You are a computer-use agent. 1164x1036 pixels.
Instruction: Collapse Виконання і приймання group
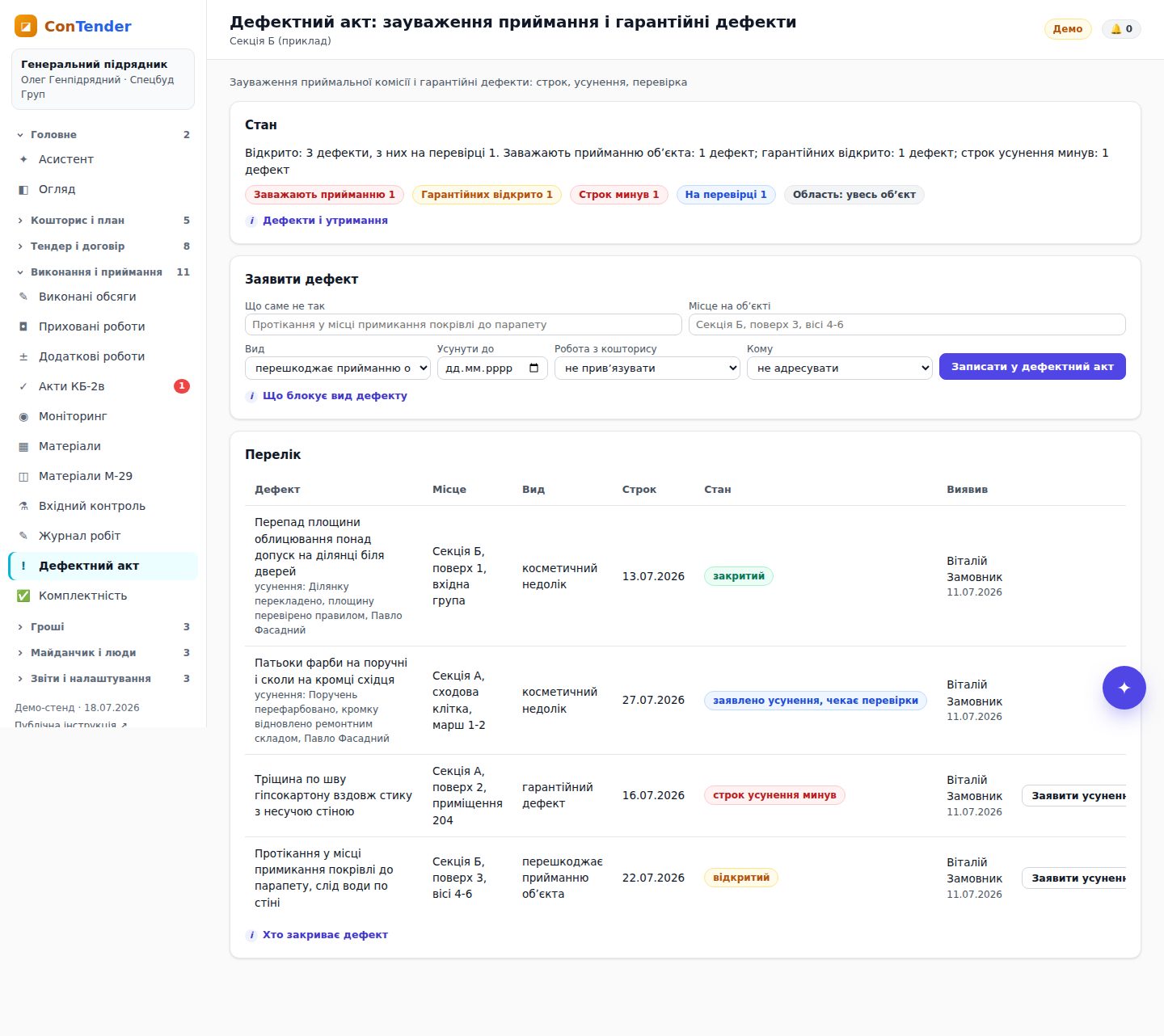[103, 272]
